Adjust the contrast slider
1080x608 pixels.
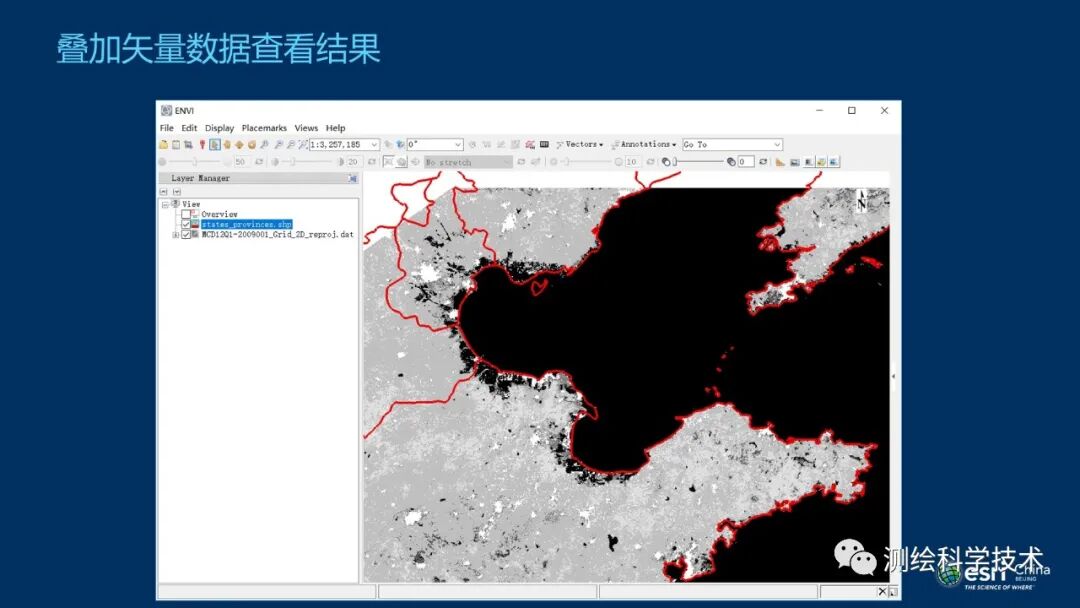(308, 162)
